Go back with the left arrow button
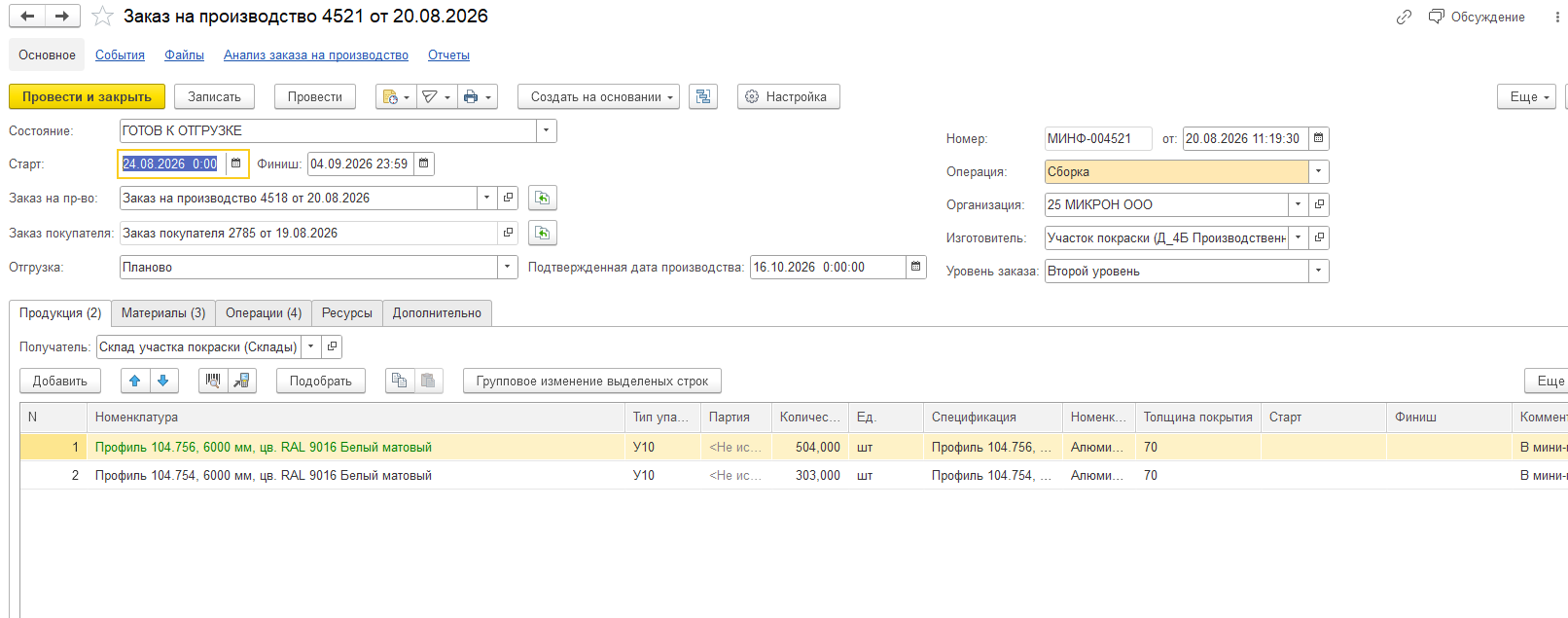The image size is (1568, 618). (27, 17)
